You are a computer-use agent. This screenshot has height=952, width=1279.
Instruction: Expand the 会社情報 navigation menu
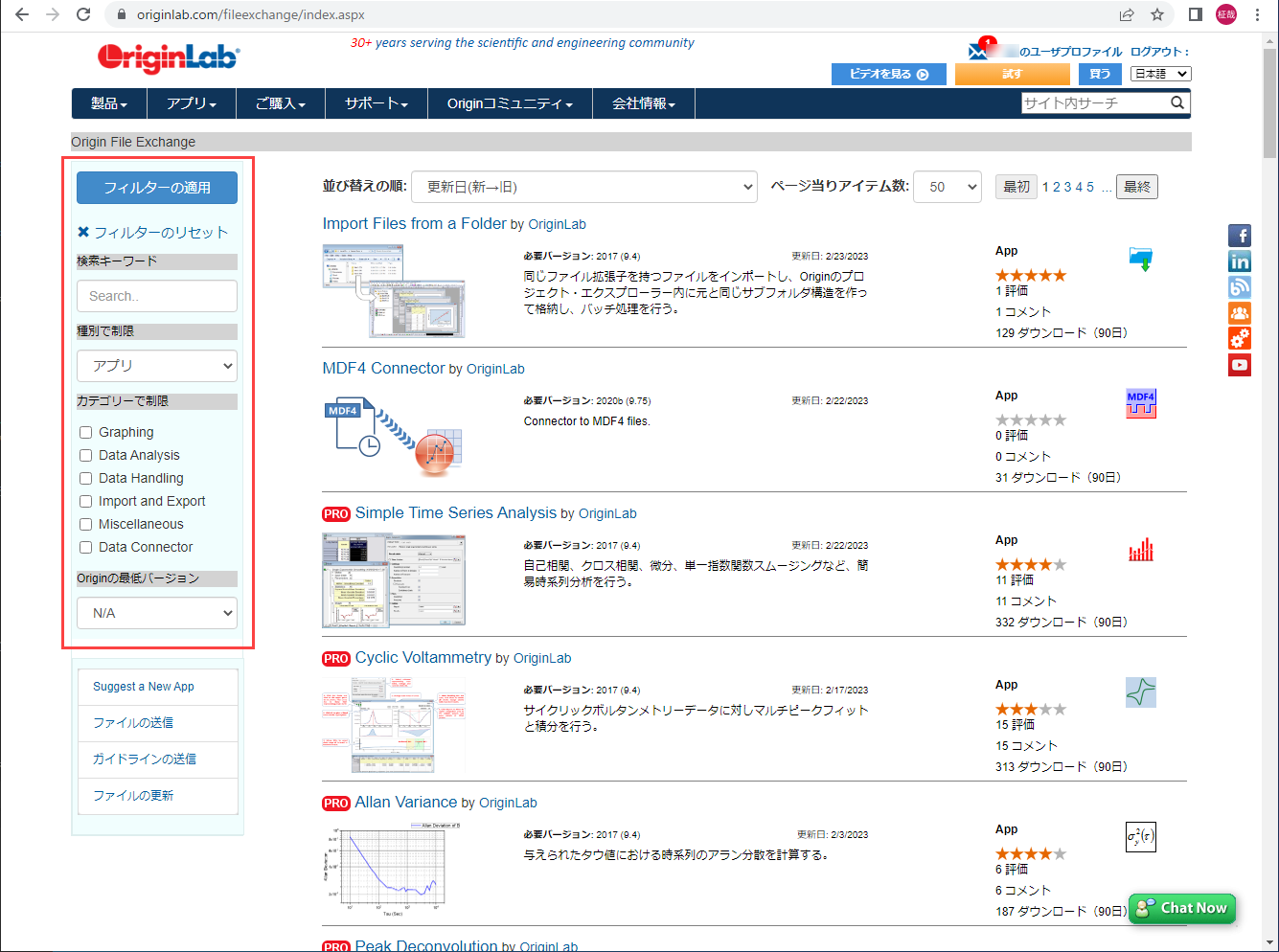pyautogui.click(x=644, y=103)
